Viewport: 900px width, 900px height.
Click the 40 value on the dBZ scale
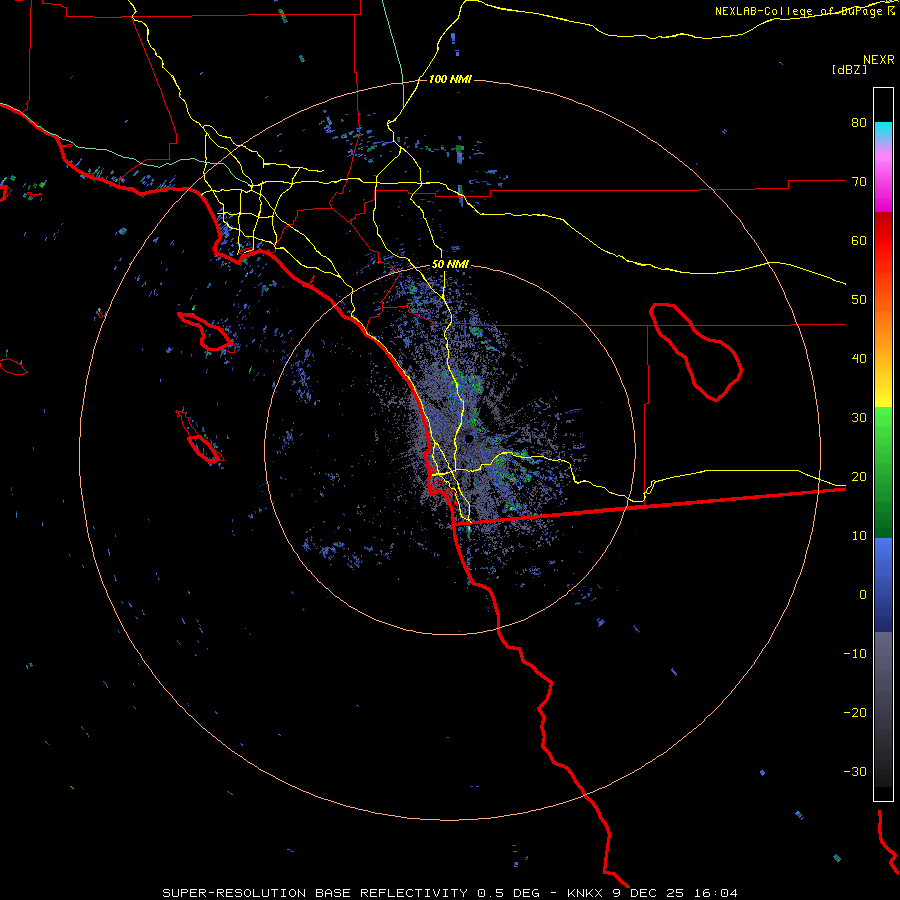tap(859, 359)
